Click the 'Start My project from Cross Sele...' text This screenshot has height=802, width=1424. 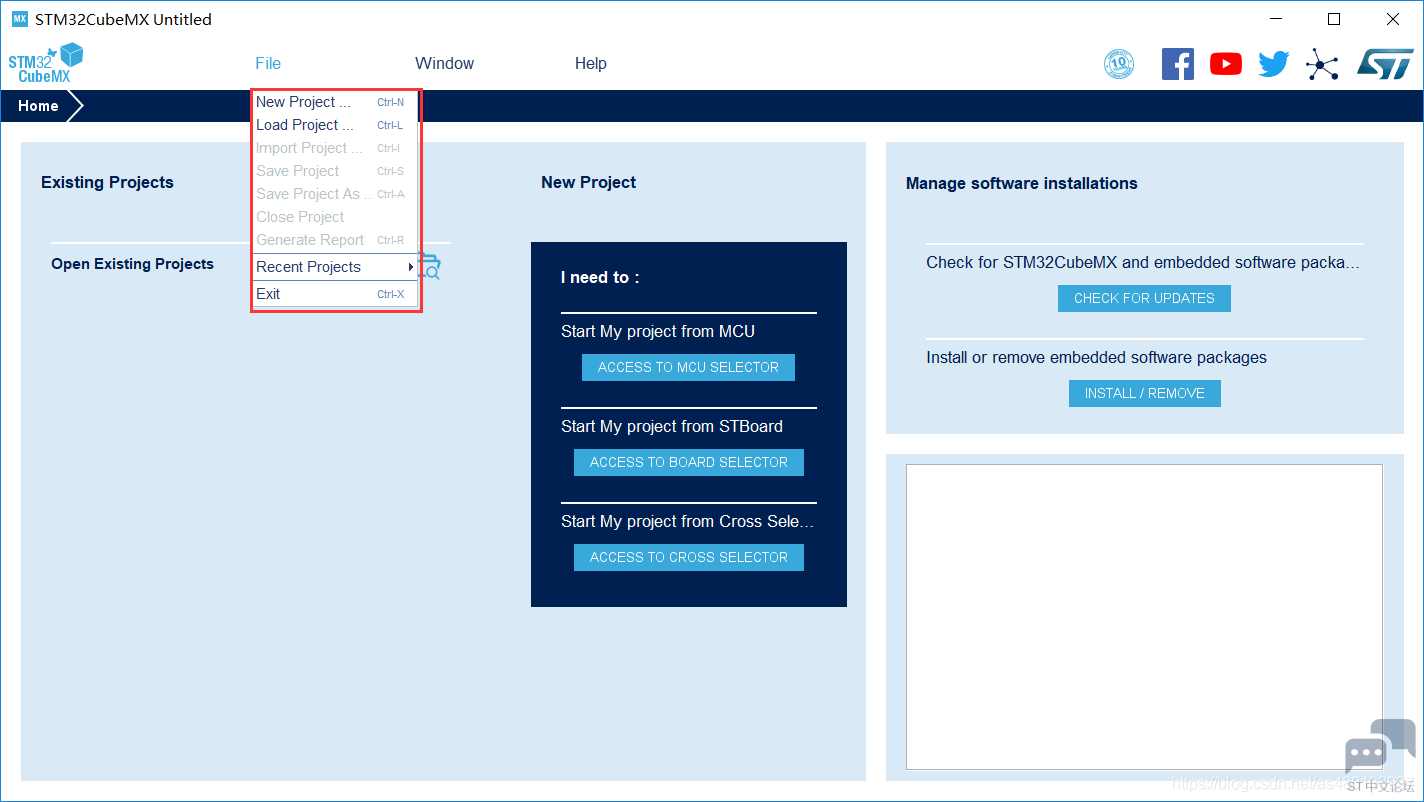coord(688,521)
